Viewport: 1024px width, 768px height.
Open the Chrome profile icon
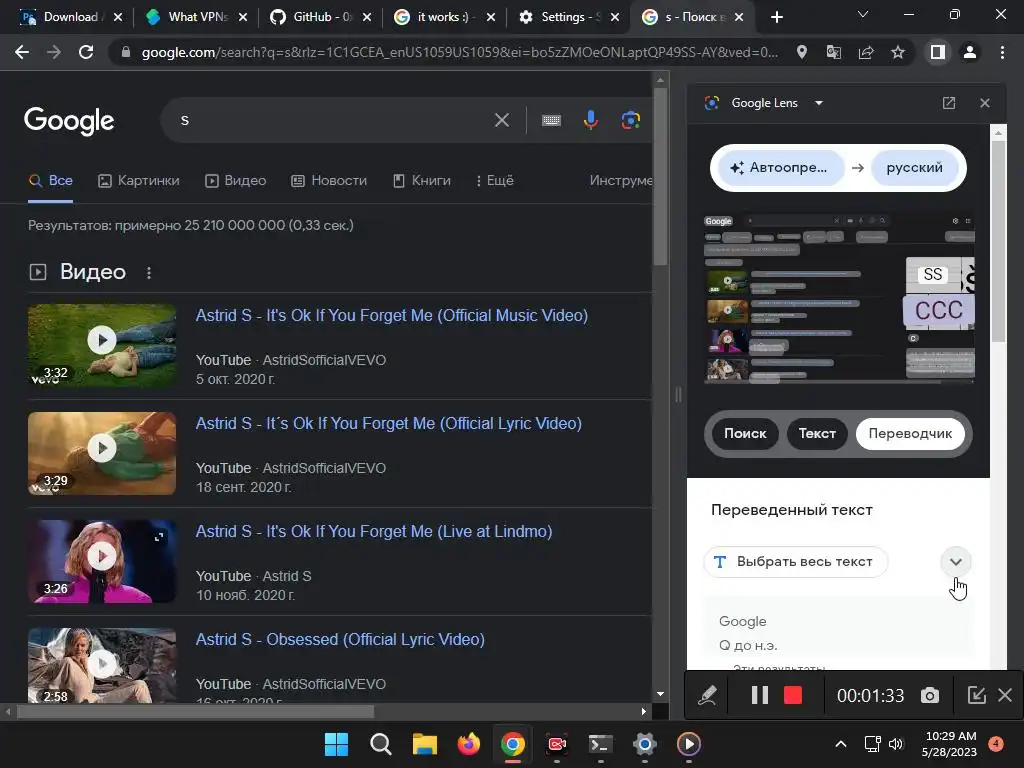(970, 52)
